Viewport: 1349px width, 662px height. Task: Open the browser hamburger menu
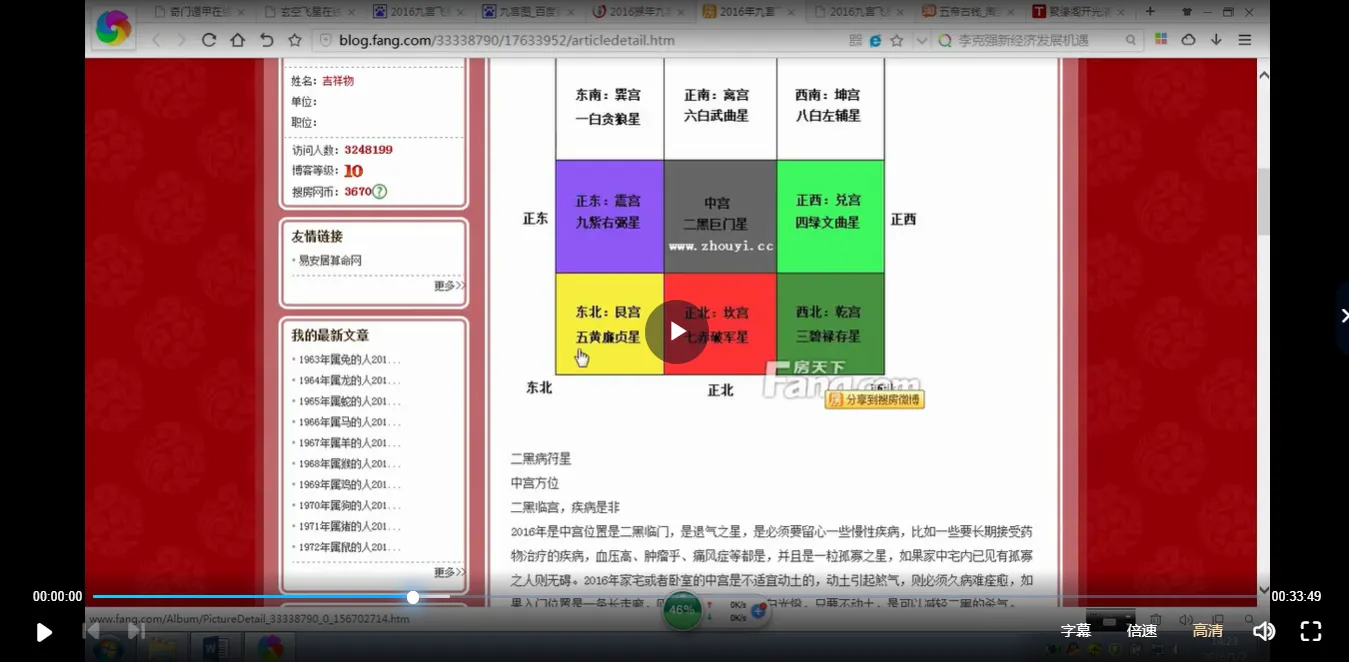coord(1244,40)
